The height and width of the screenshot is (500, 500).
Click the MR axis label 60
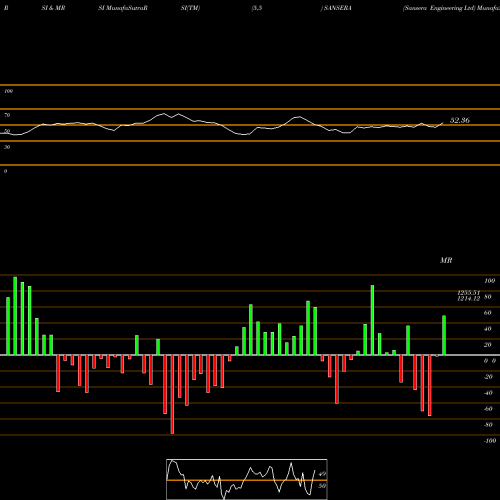[x=487, y=313]
